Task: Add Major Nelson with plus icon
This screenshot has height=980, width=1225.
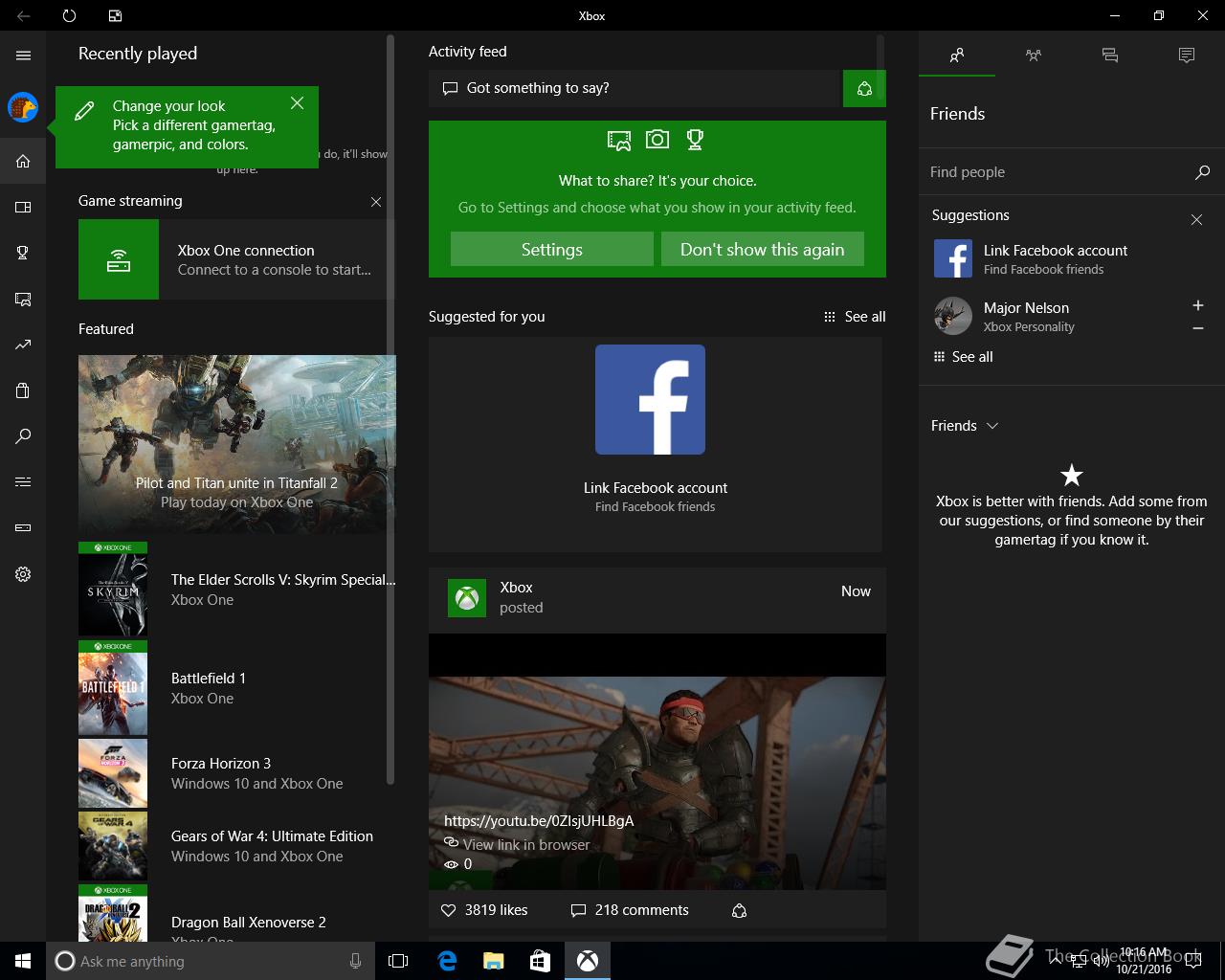Action: 1197,305
